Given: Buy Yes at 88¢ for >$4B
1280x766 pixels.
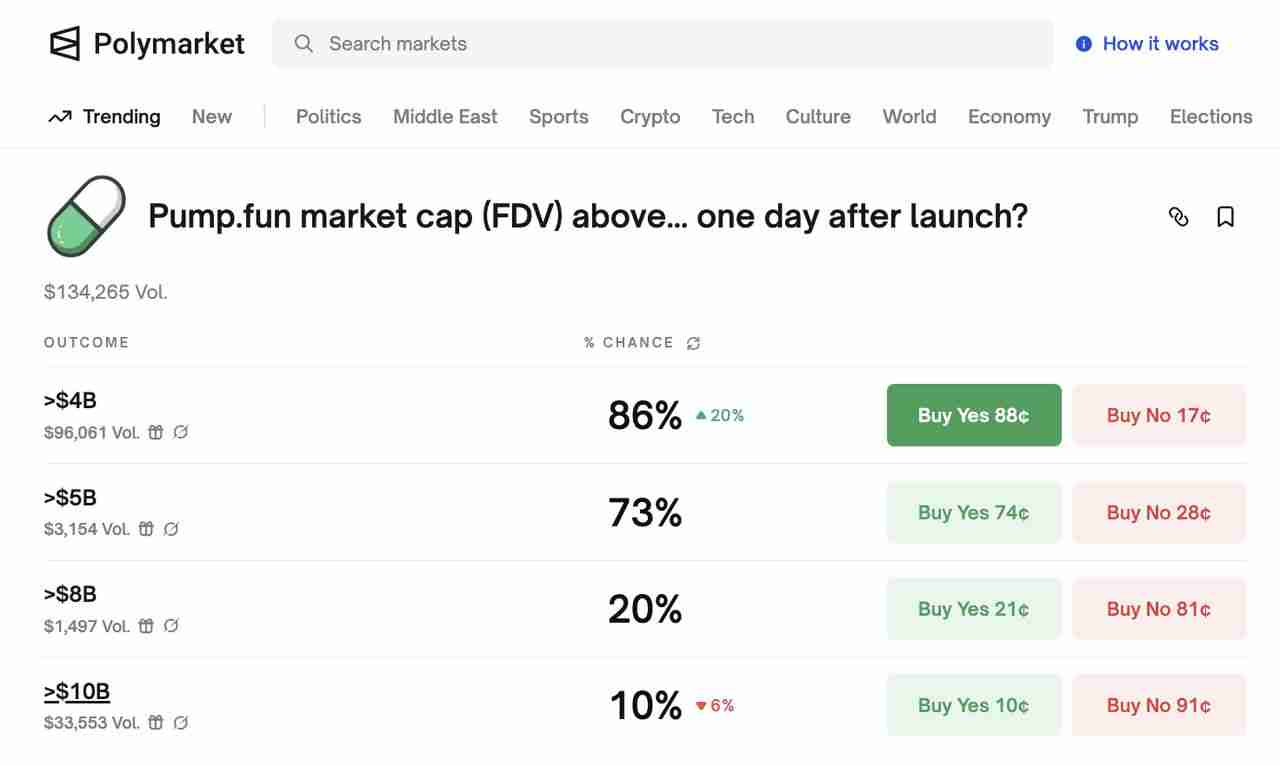Looking at the screenshot, I should (973, 415).
